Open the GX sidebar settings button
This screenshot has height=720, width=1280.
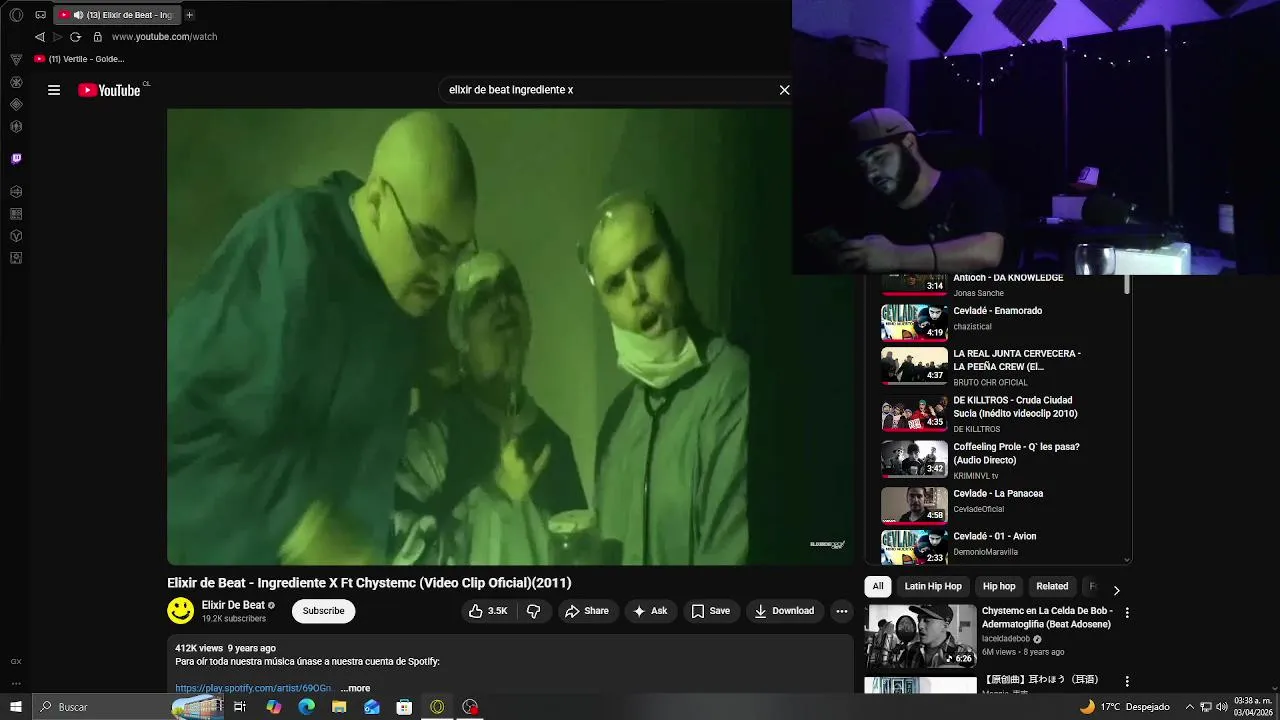click(x=16, y=662)
